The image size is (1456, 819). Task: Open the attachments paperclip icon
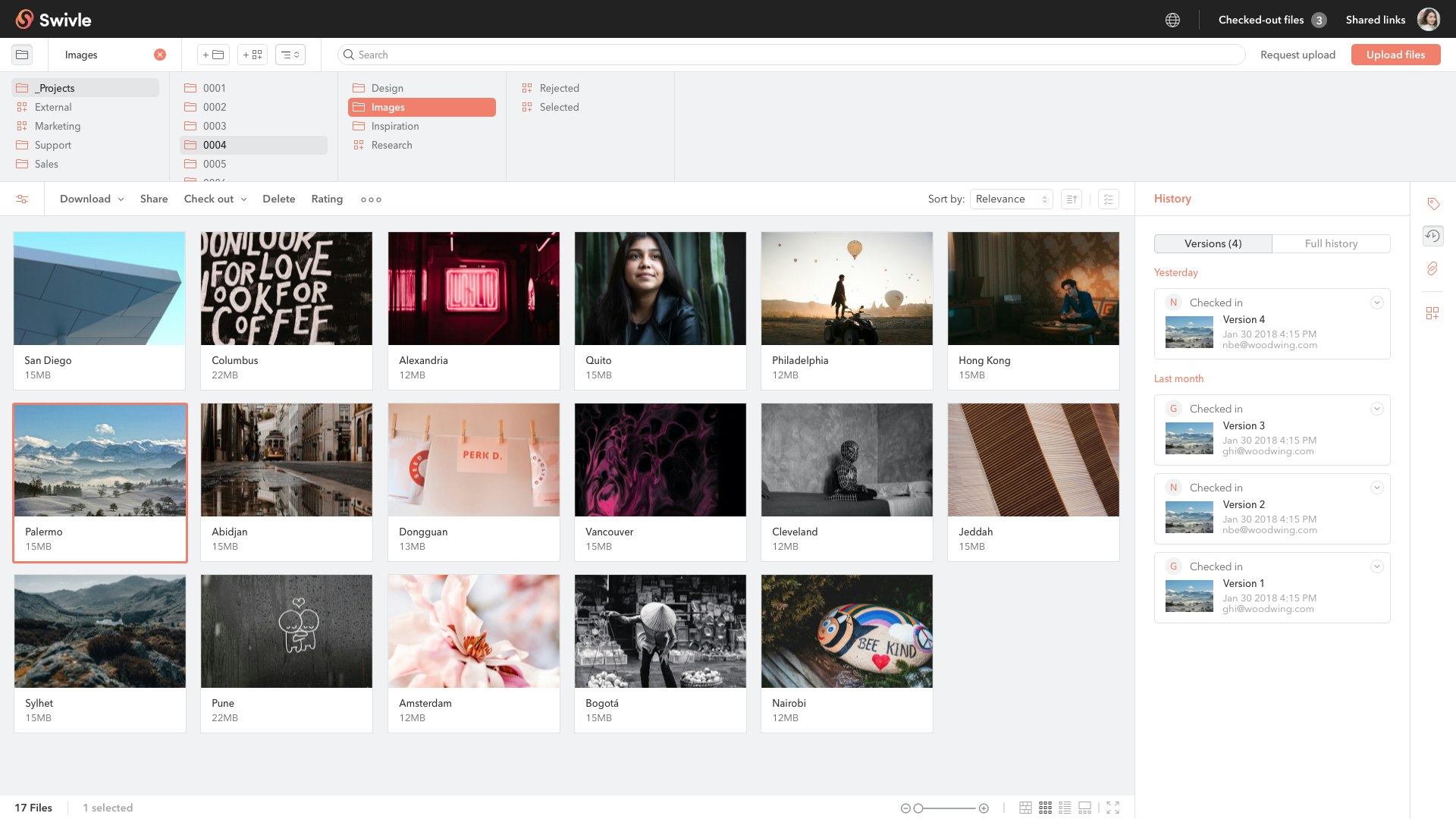(x=1432, y=268)
